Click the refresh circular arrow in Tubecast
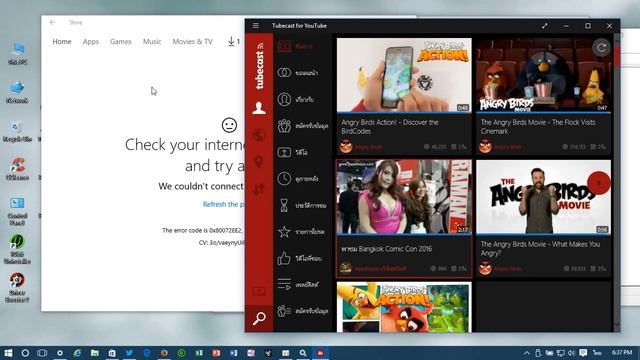 (x=601, y=48)
